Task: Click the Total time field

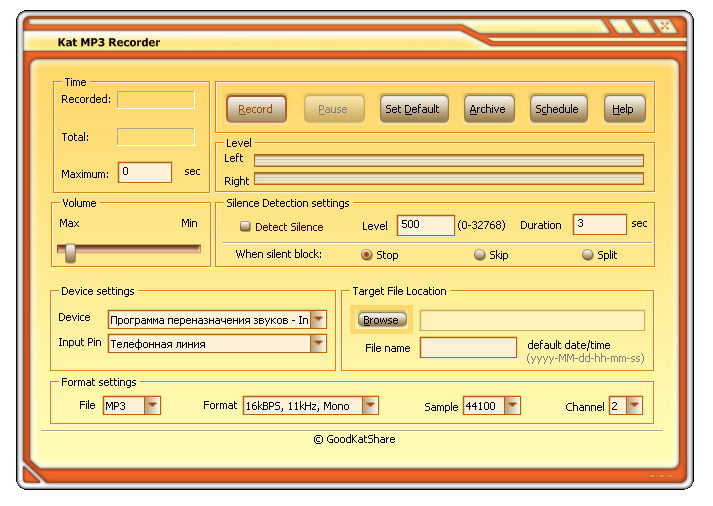Action: click(x=156, y=137)
